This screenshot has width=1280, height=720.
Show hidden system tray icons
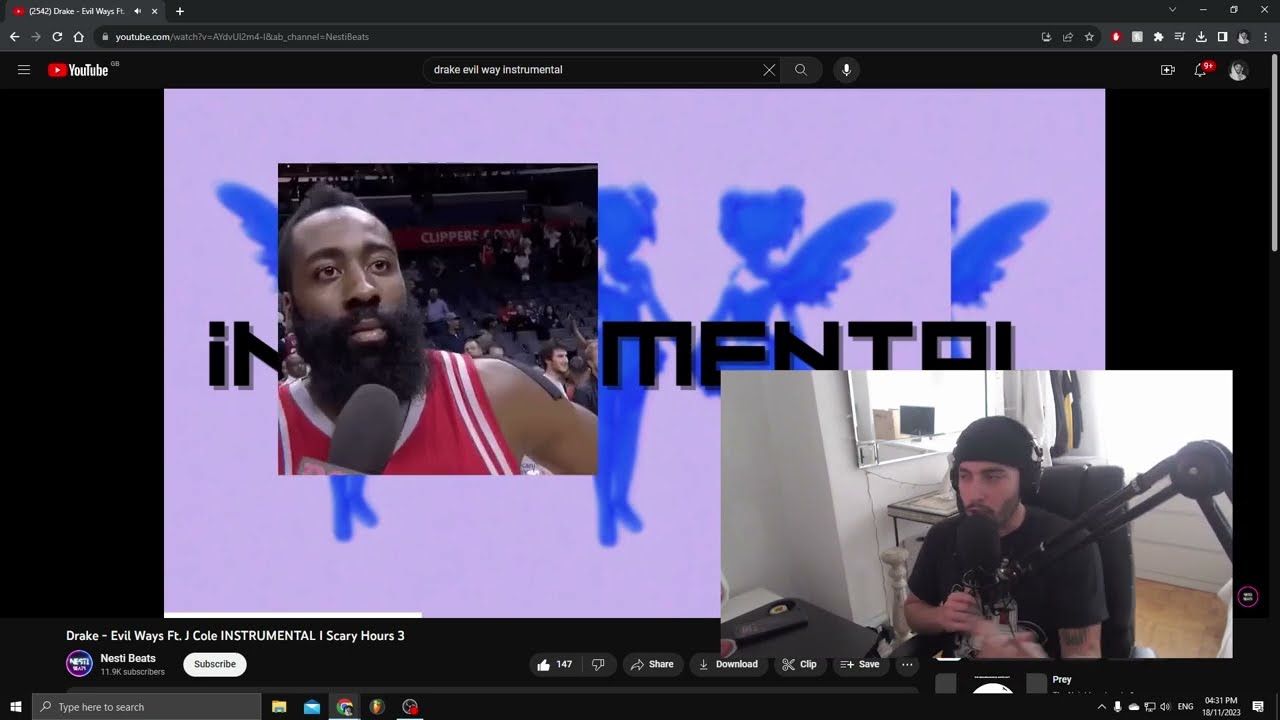tap(1102, 707)
